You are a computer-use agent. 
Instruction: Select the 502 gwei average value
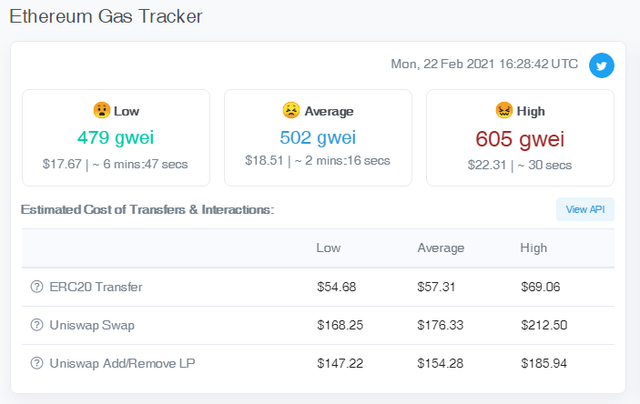click(x=317, y=137)
